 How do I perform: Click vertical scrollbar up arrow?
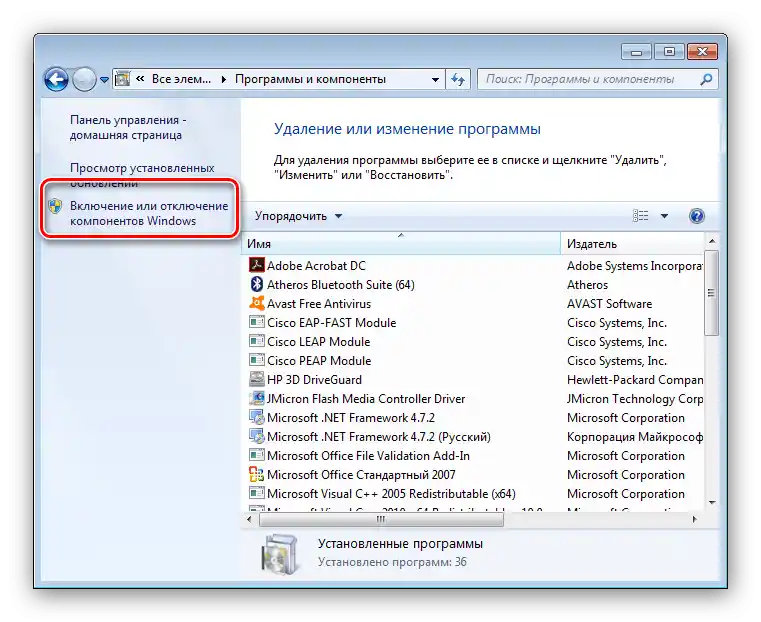click(x=711, y=241)
